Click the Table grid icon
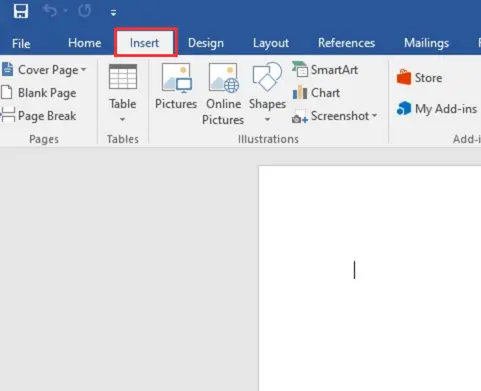The width and height of the screenshot is (481, 391). click(123, 77)
